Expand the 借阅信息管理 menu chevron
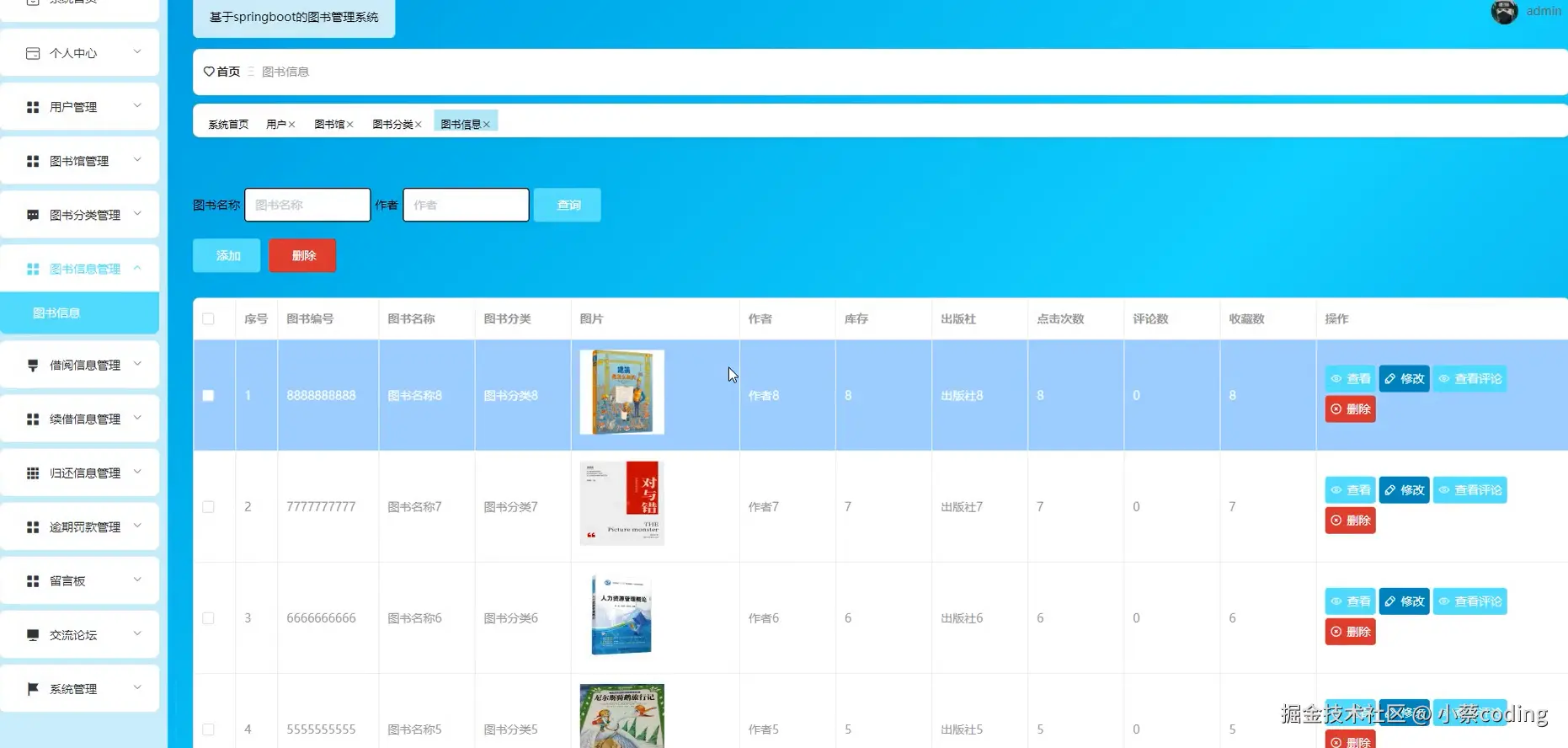Viewport: 1568px width, 748px height. click(137, 364)
